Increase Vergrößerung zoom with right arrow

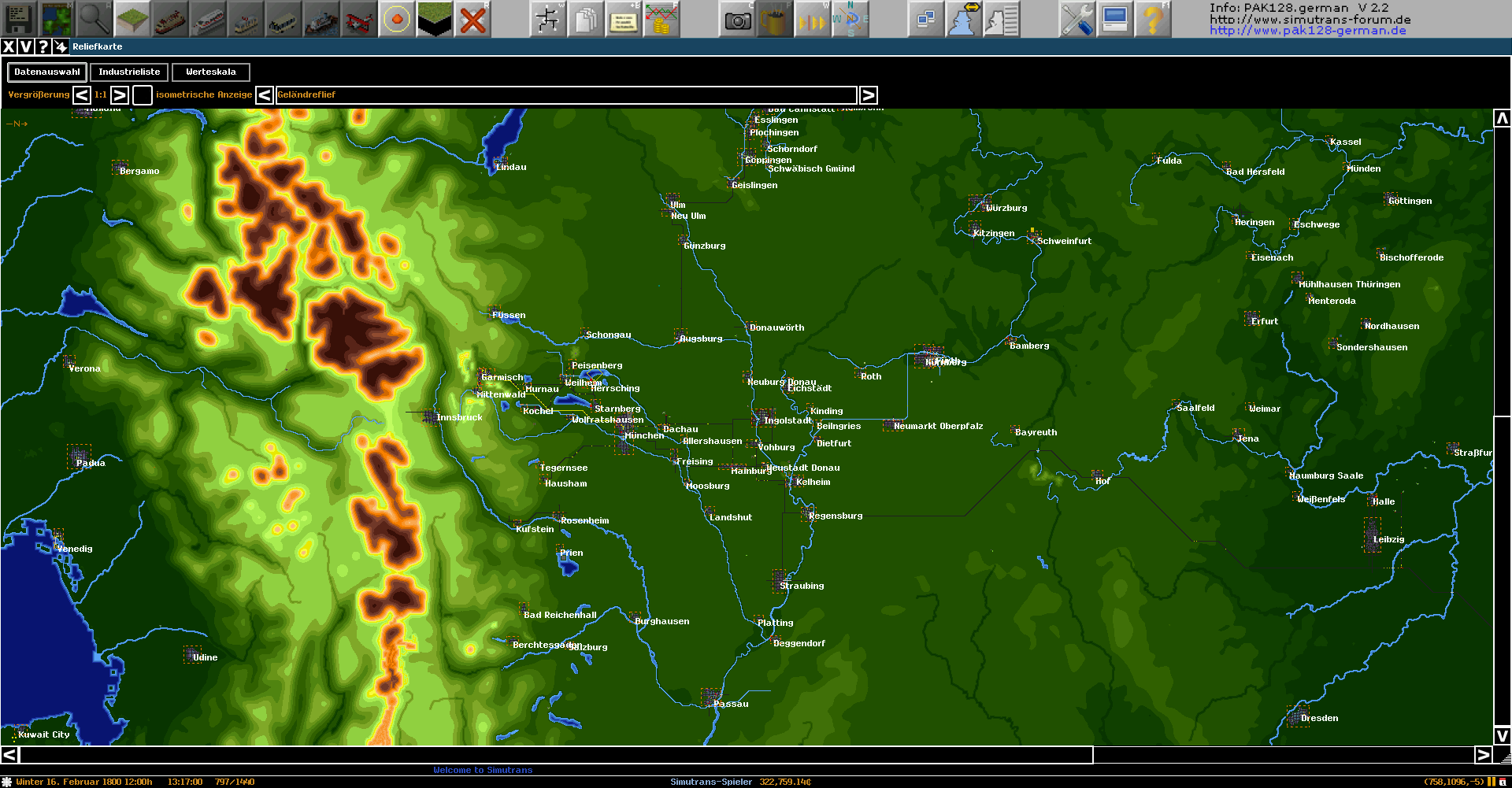coord(120,95)
